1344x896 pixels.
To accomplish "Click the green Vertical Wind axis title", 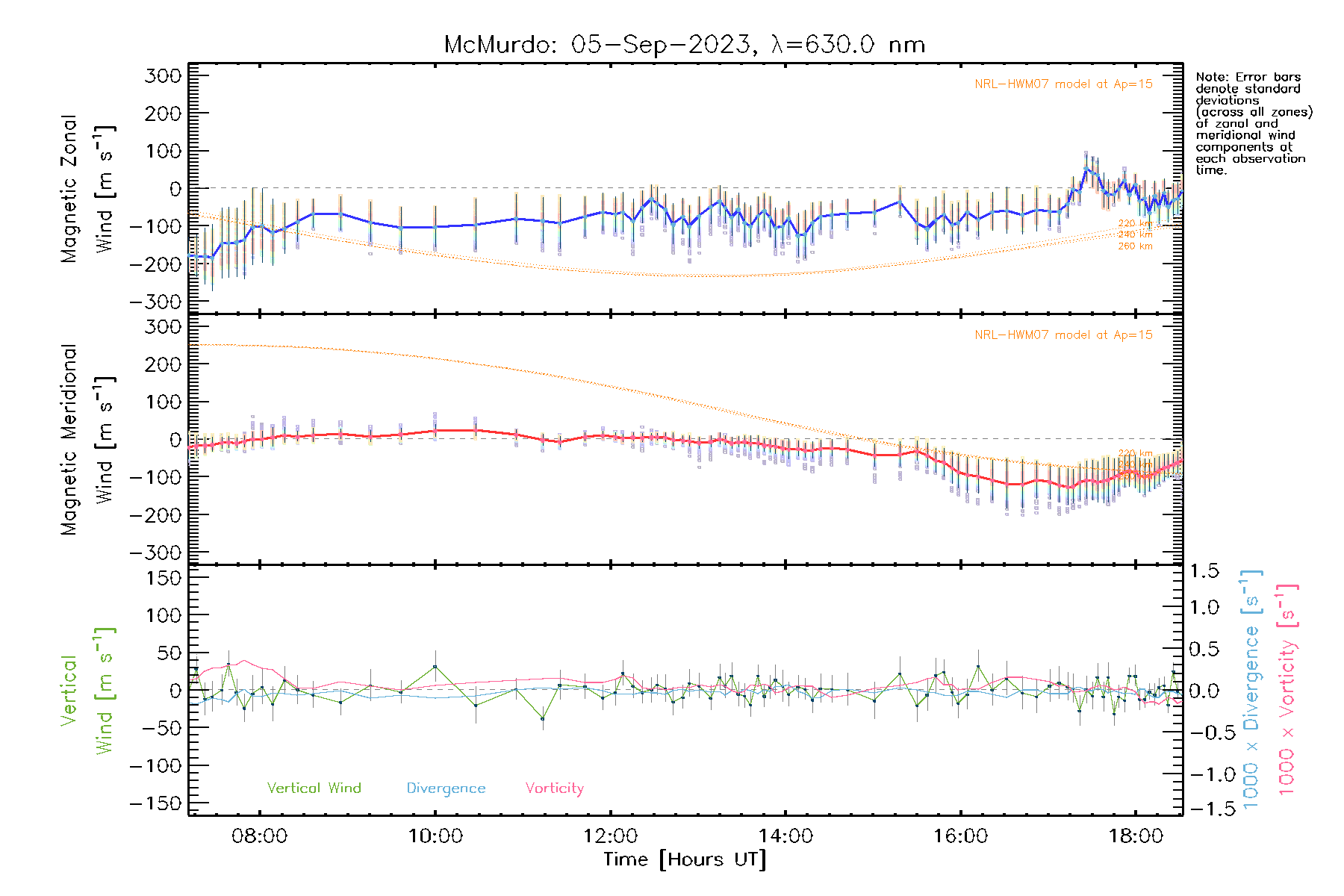I will click(87, 691).
